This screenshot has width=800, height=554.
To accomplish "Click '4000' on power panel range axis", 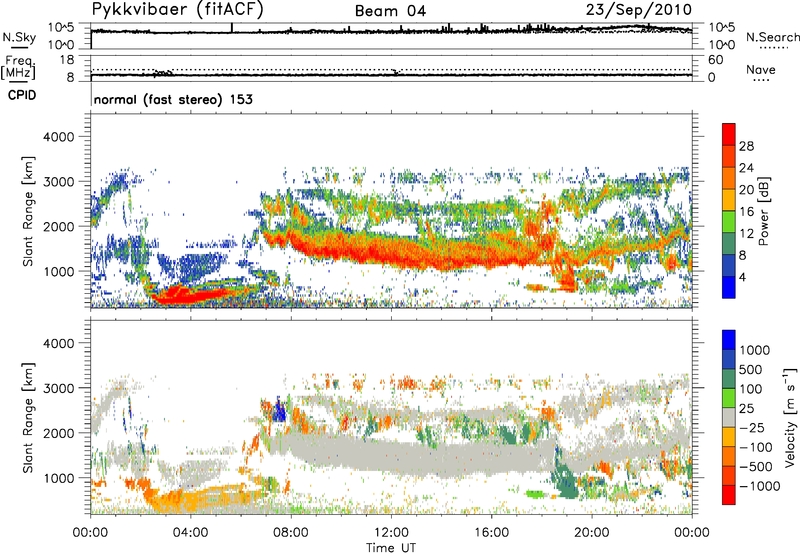I will coord(59,137).
